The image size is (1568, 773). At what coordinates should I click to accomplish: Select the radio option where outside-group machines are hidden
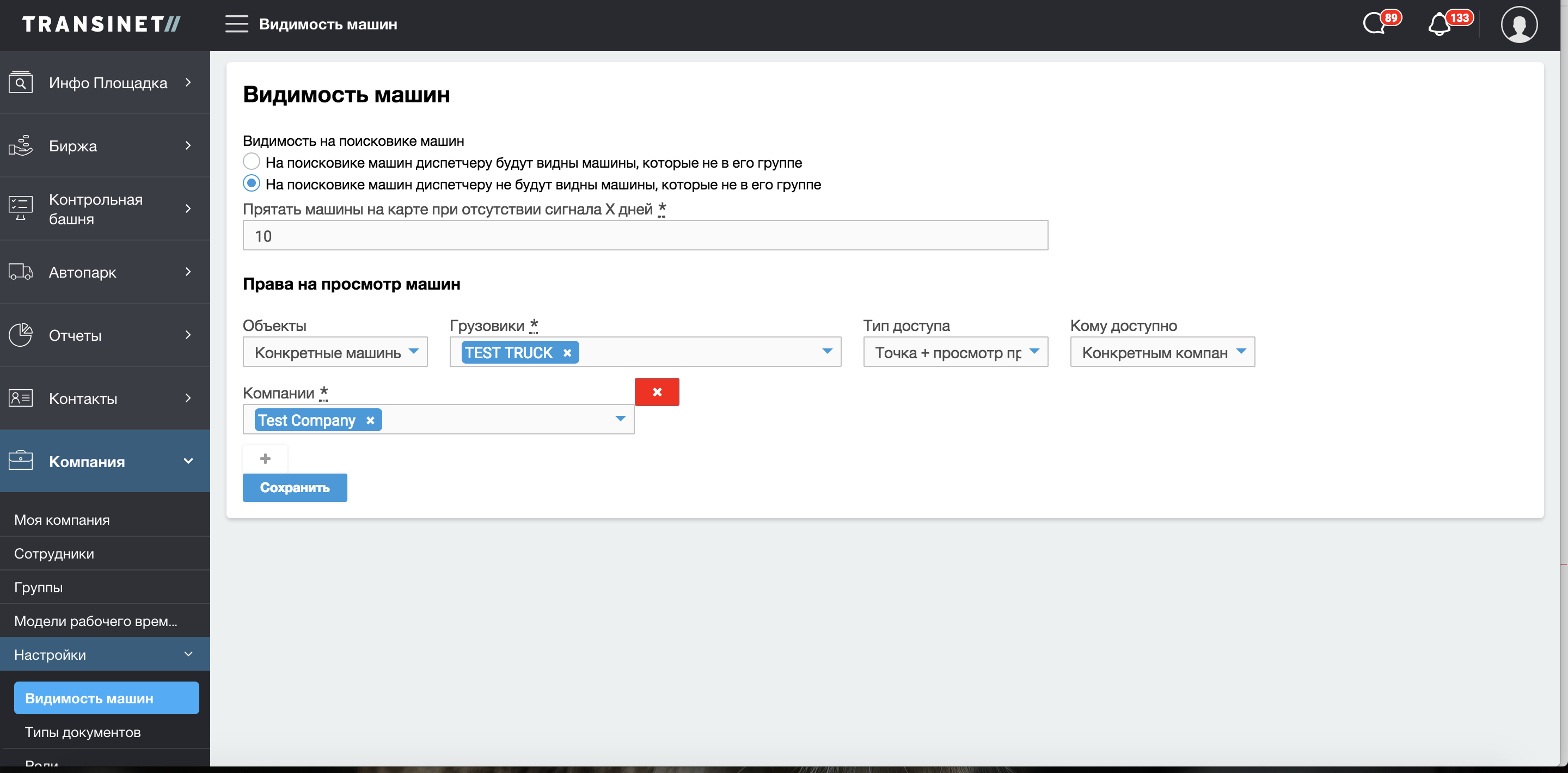[x=252, y=183]
